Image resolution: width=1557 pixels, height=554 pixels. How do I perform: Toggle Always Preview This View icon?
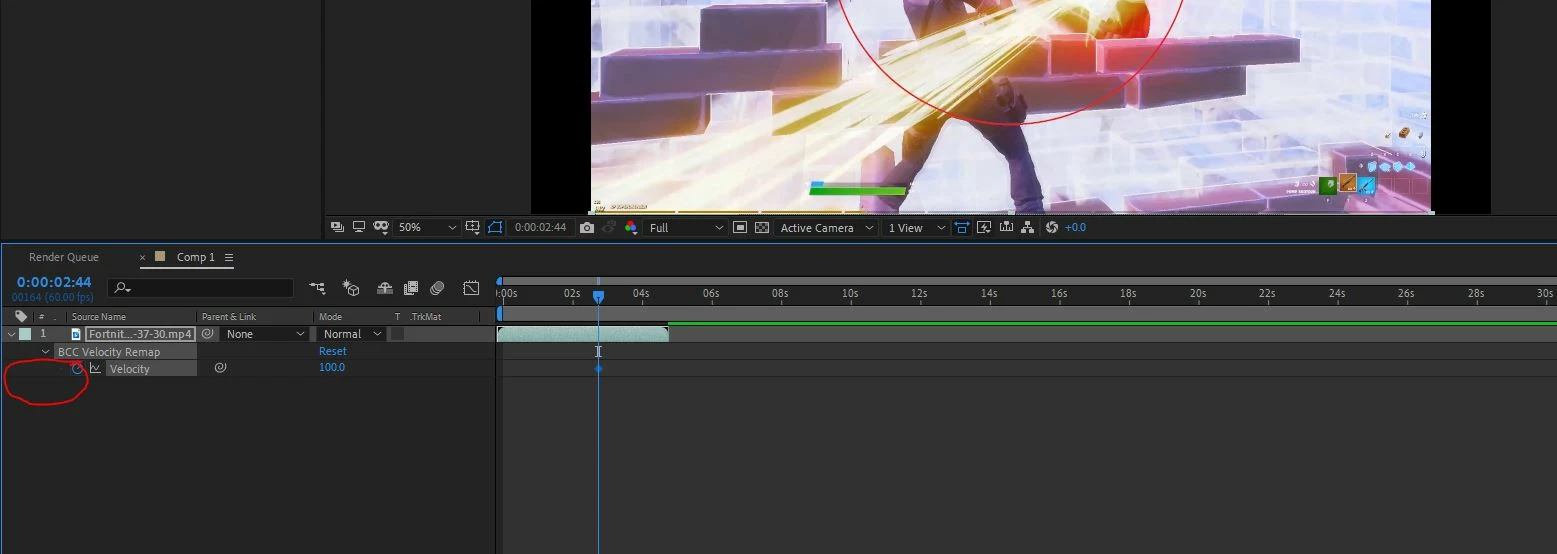337,228
